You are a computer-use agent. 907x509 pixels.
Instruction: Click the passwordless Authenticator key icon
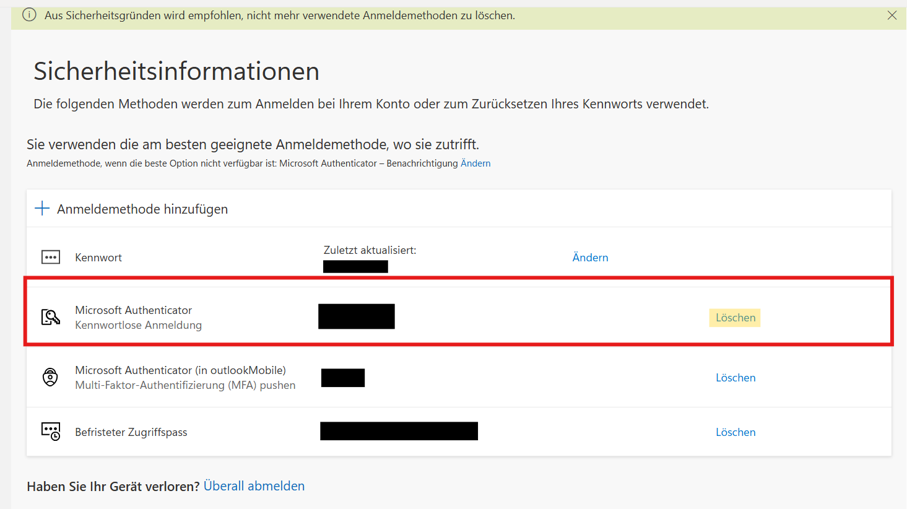pos(50,317)
